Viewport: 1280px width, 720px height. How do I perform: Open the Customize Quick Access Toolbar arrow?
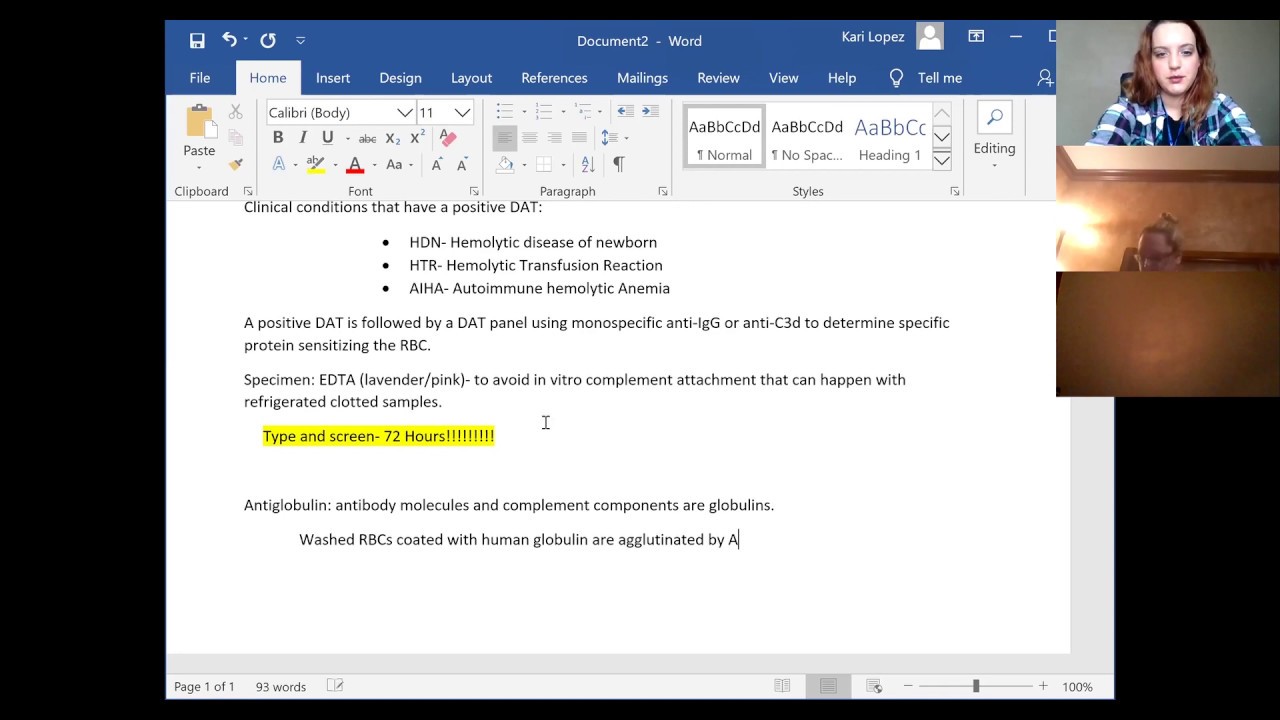click(300, 40)
